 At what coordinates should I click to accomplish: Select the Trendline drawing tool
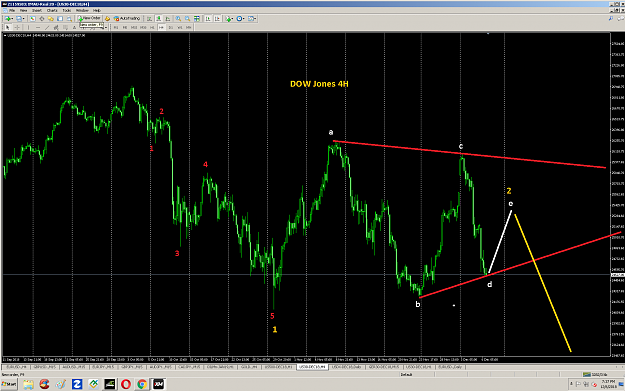[47, 27]
